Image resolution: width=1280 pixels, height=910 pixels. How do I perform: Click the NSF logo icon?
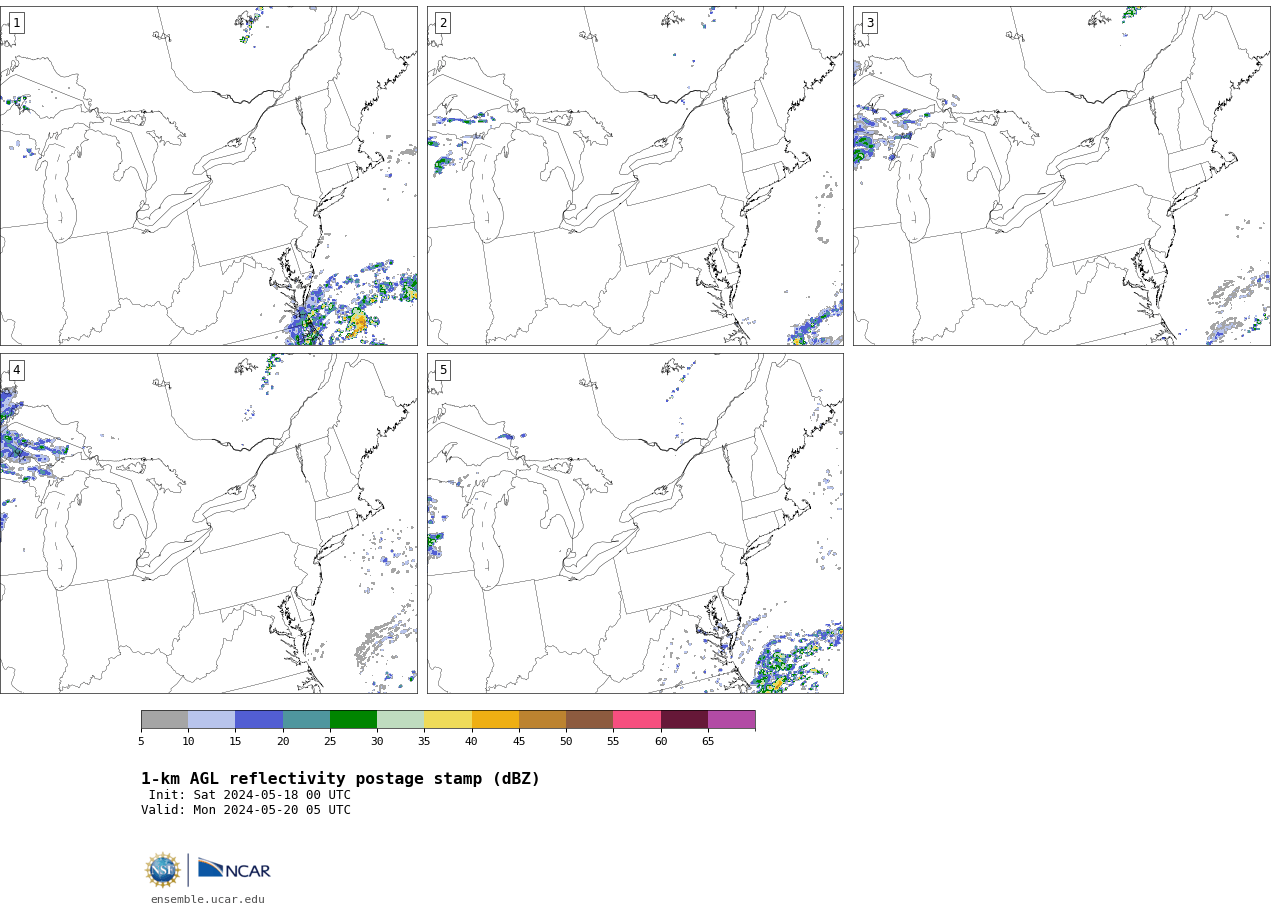click(163, 870)
